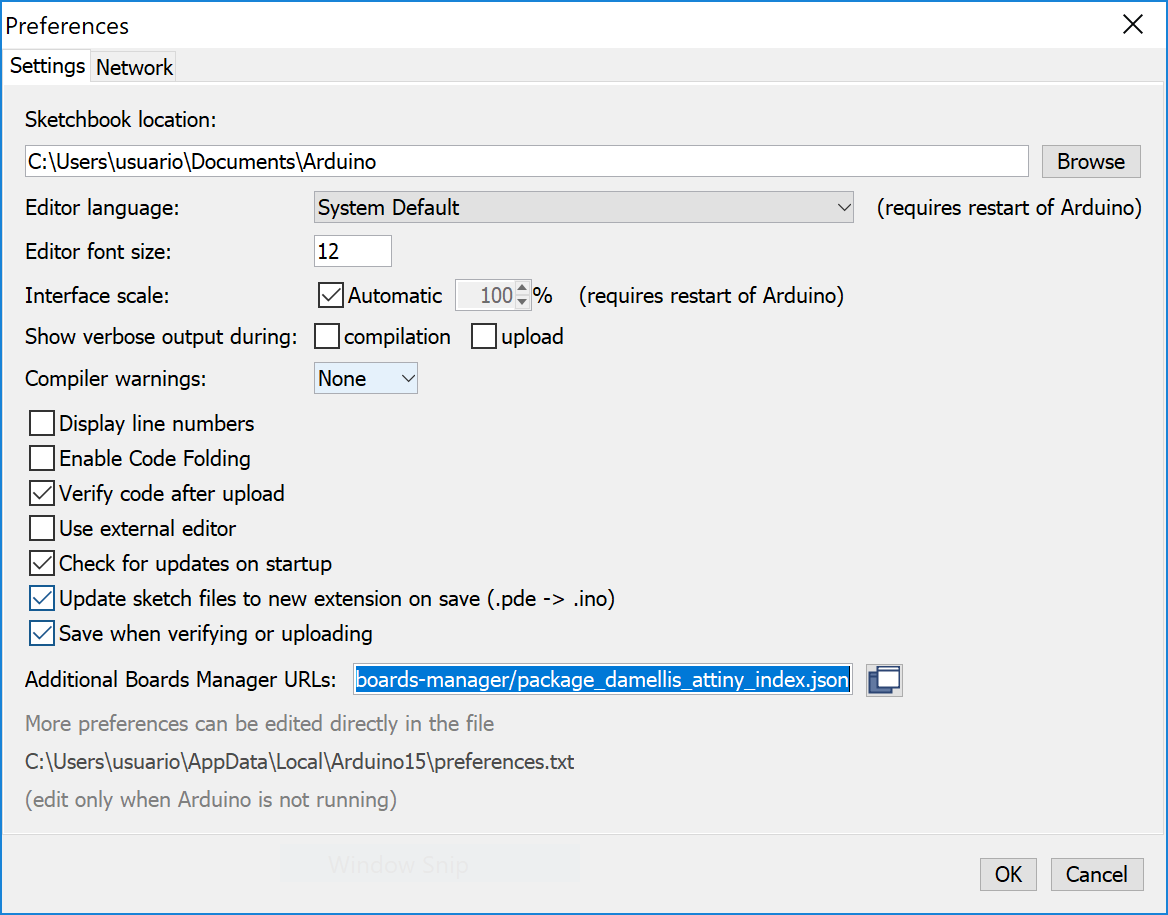The height and width of the screenshot is (915, 1168).
Task: Enable Use external editor option
Action: pos(42,529)
